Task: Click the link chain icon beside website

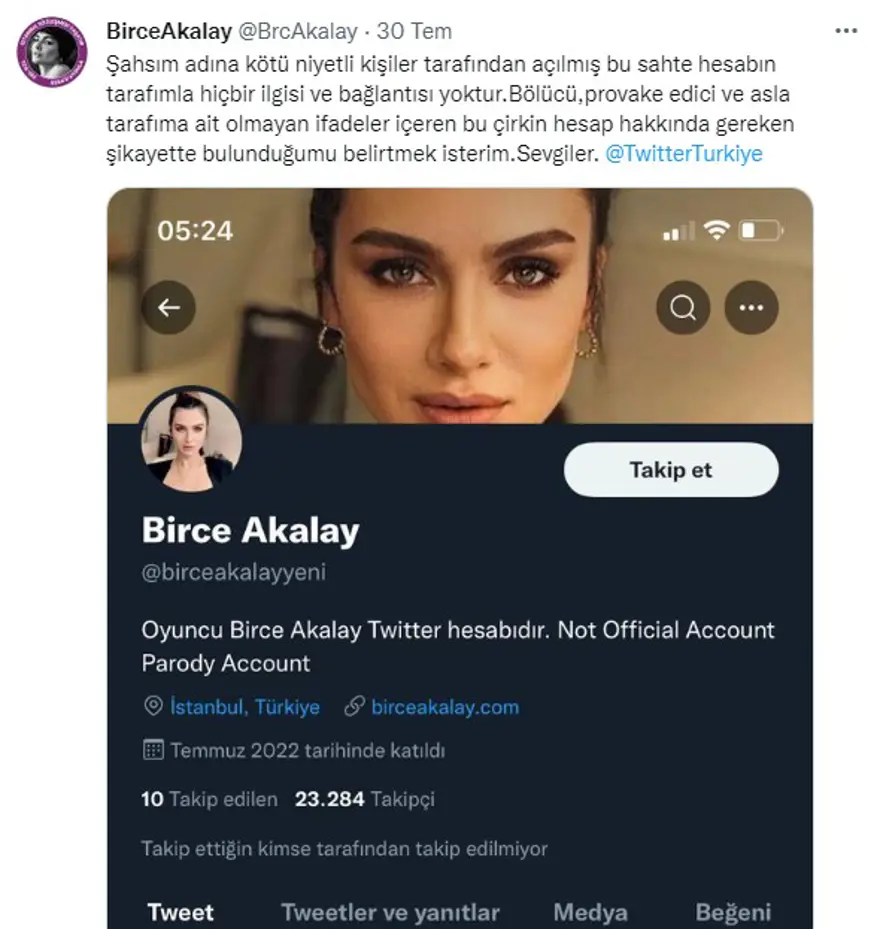Action: (x=353, y=707)
